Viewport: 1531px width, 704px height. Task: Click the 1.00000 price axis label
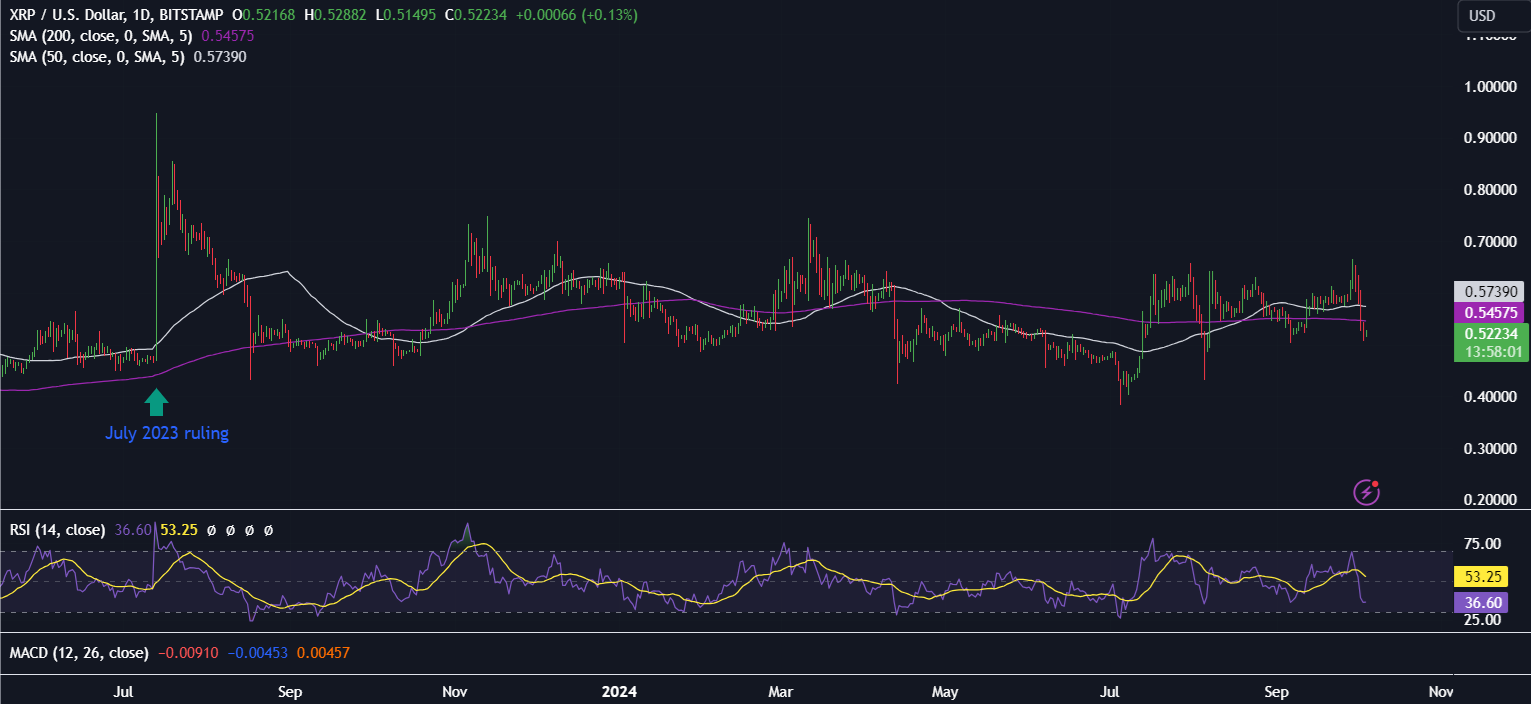(x=1490, y=87)
